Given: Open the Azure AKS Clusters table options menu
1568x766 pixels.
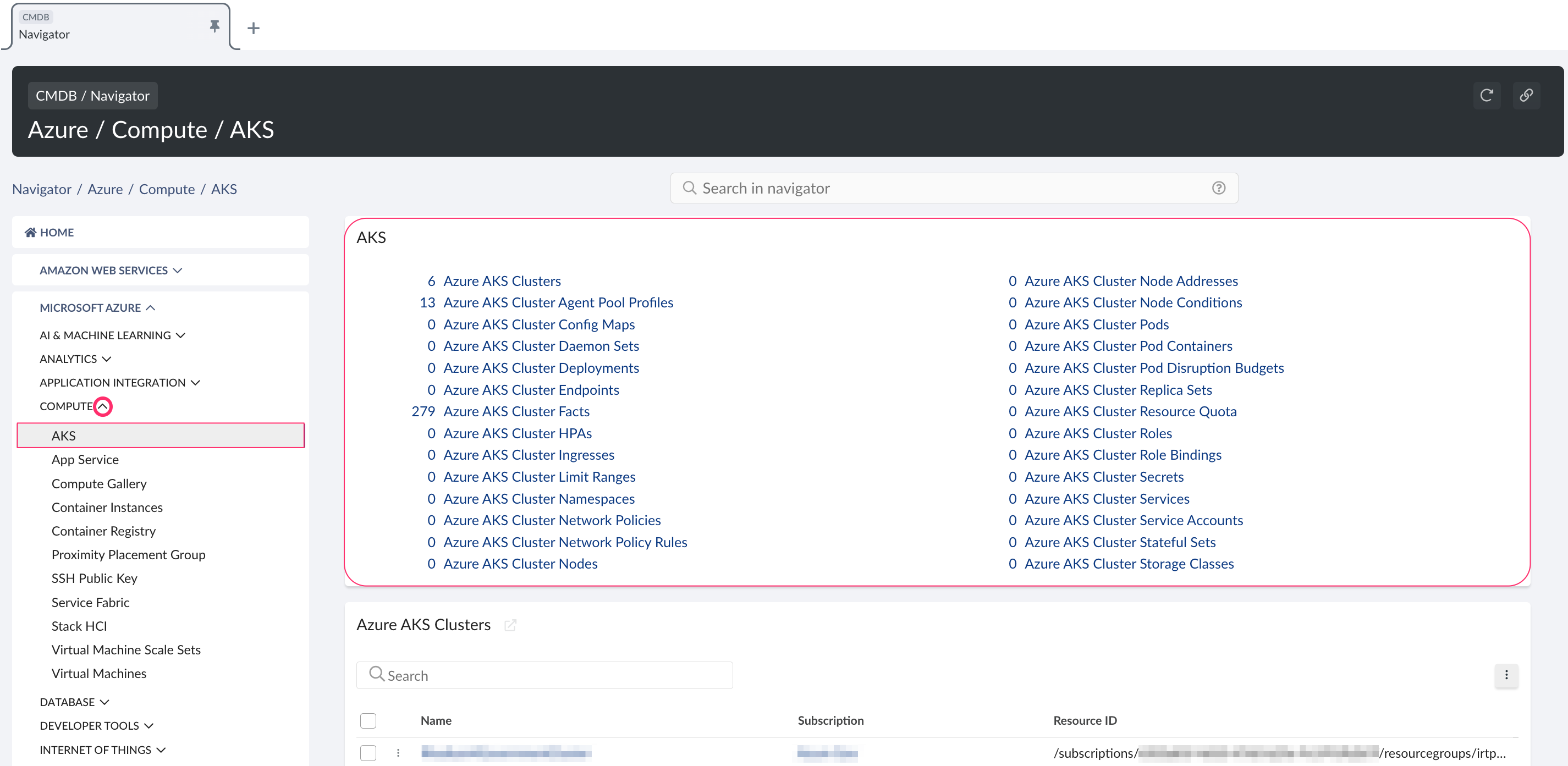Looking at the screenshot, I should [x=1506, y=675].
